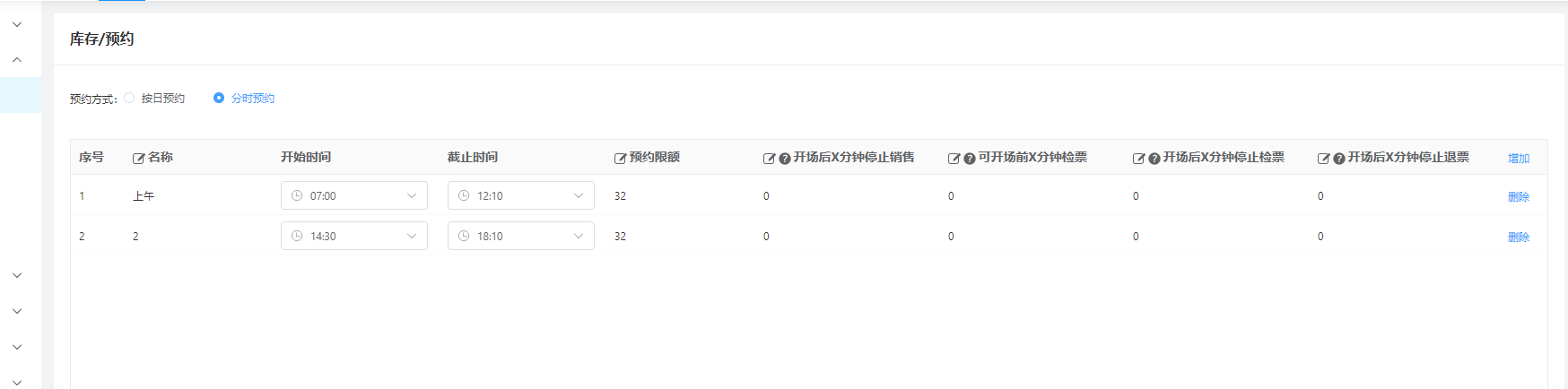Expand the topmost sidebar menu chevron

tap(17, 24)
